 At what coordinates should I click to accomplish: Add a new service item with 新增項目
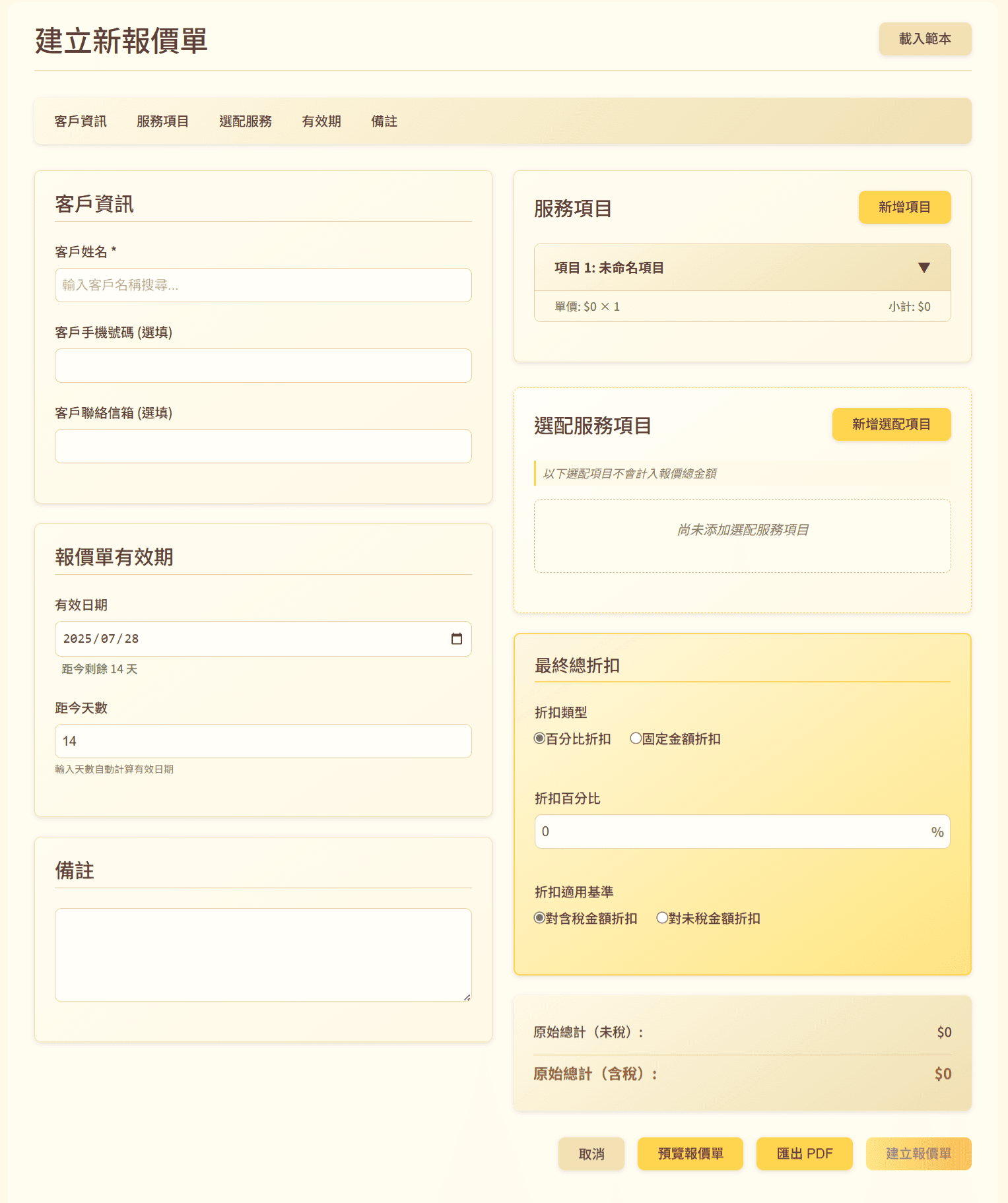click(904, 207)
